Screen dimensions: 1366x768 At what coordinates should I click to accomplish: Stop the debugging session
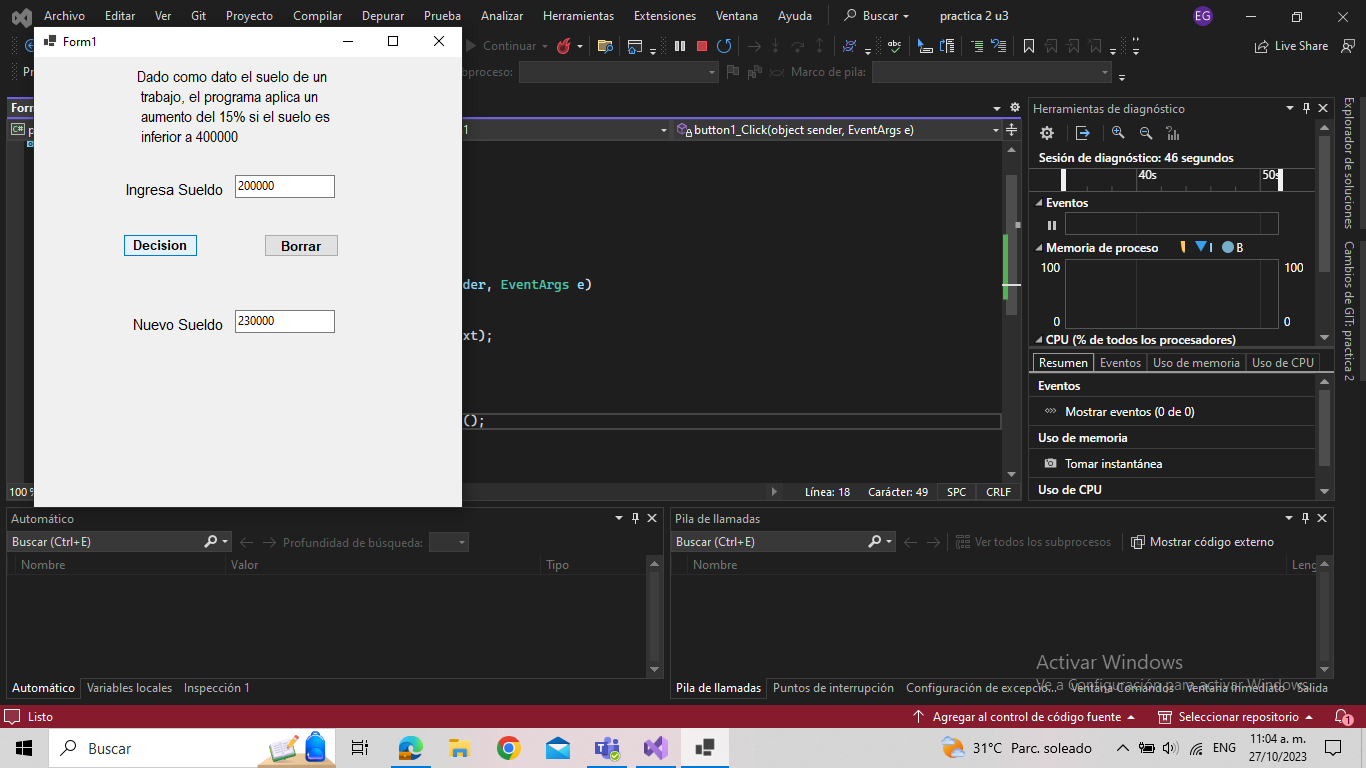click(x=700, y=45)
